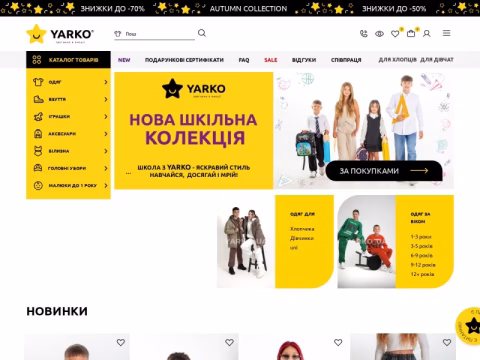Screen dimensions: 480x360
Task: Expand the Взуття category chevron
Action: [106, 99]
